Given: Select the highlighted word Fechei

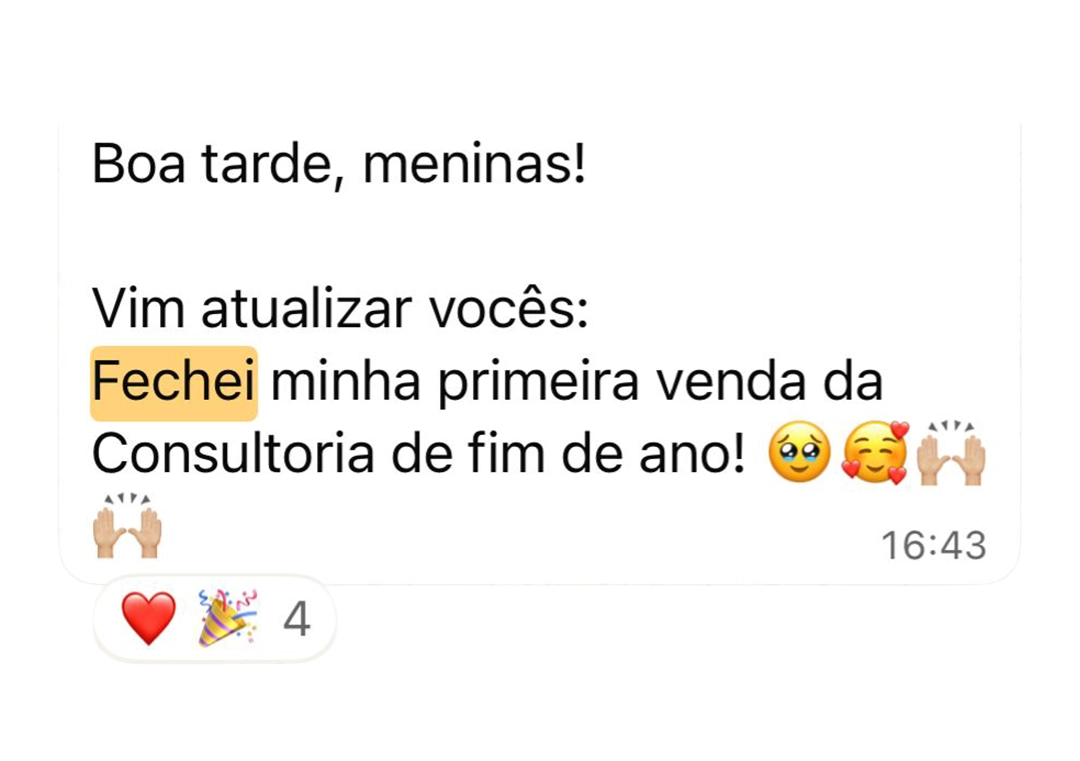Looking at the screenshot, I should [174, 383].
